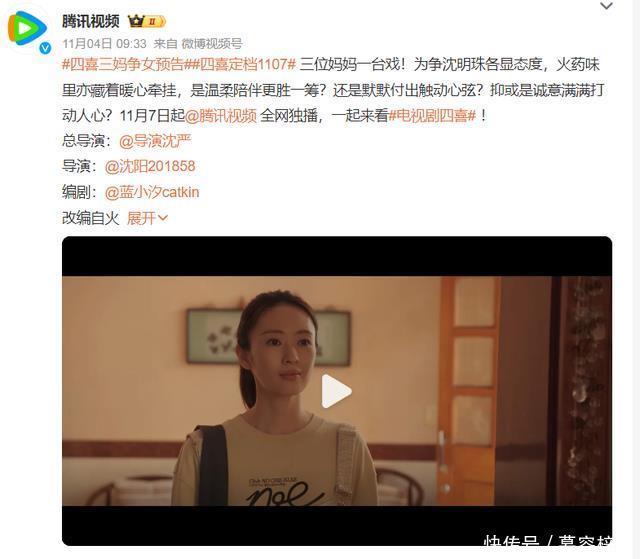Click the watermark text at video bottom right
Viewport: 640px width, 559px height.
(x=547, y=540)
